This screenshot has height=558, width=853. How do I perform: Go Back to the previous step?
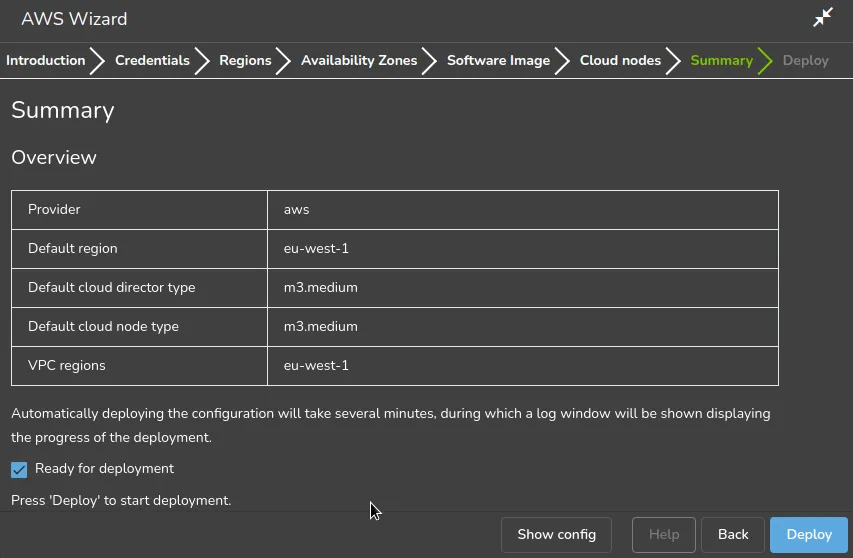click(x=733, y=535)
